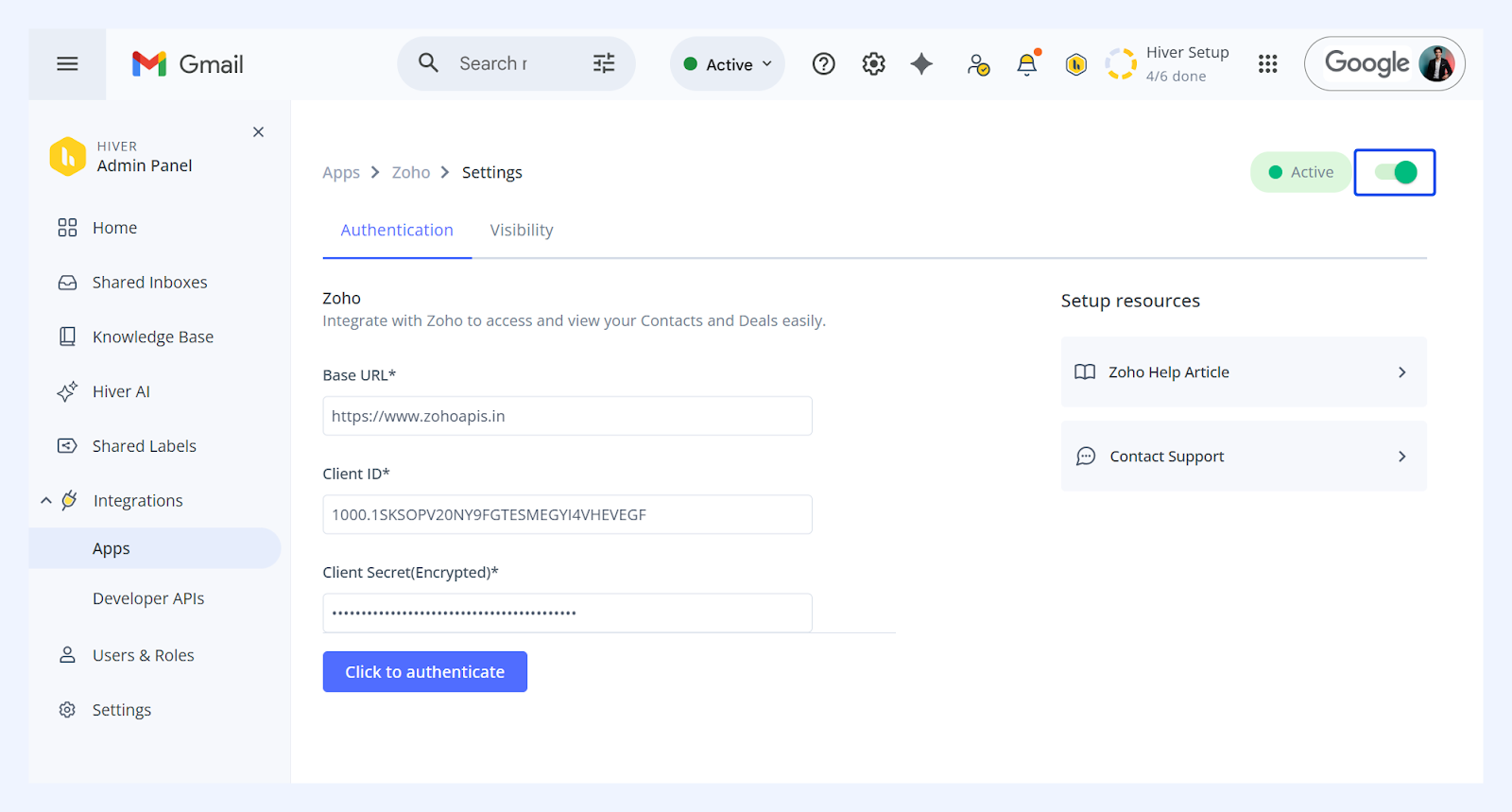Click the search magnifier icon

tap(428, 63)
